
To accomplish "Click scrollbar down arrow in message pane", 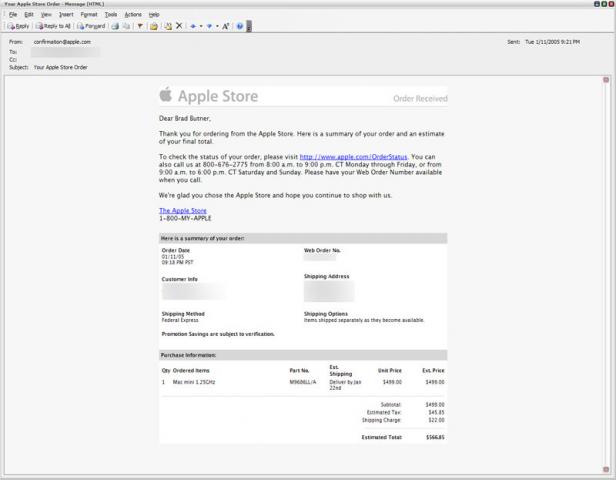I will (x=606, y=469).
